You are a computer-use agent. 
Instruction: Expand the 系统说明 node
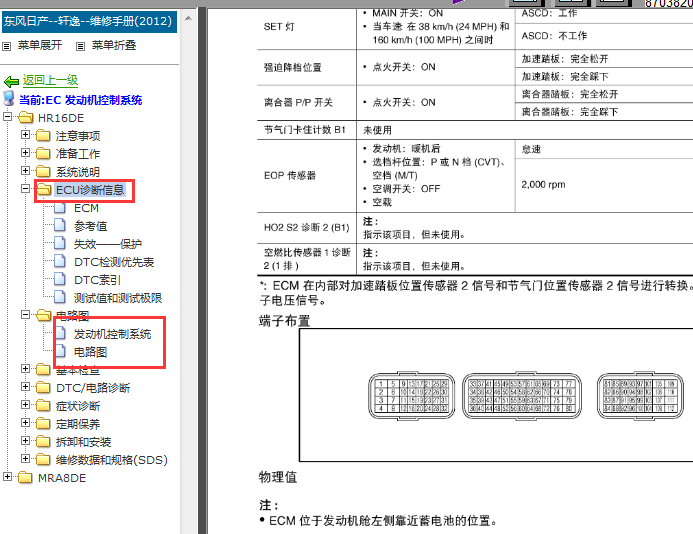(26, 171)
